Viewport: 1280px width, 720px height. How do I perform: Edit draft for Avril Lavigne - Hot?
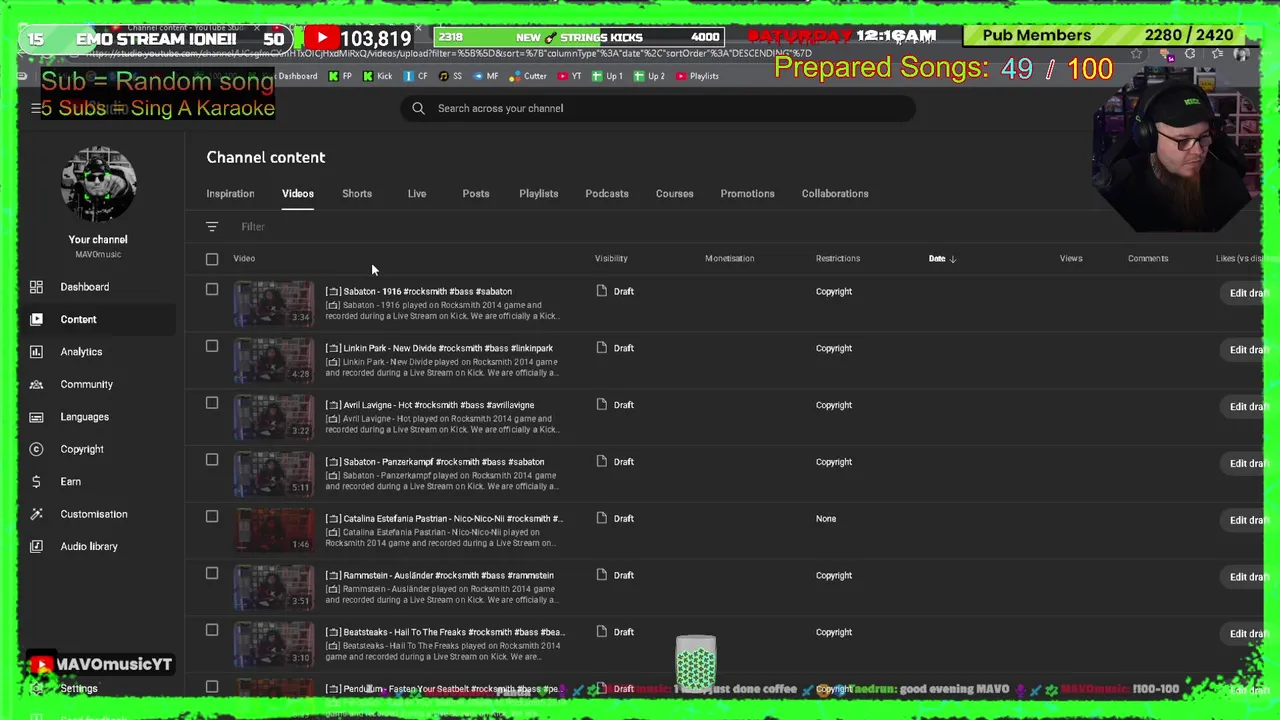(1246, 407)
